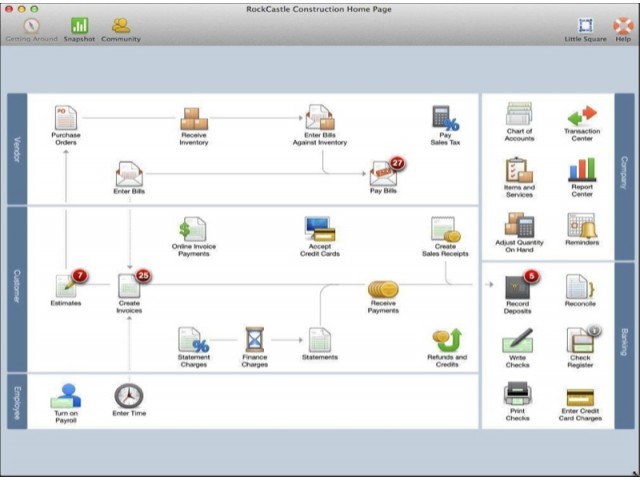The image size is (640, 480).
Task: Click the Reminders calendar bell icon
Action: pos(582,225)
